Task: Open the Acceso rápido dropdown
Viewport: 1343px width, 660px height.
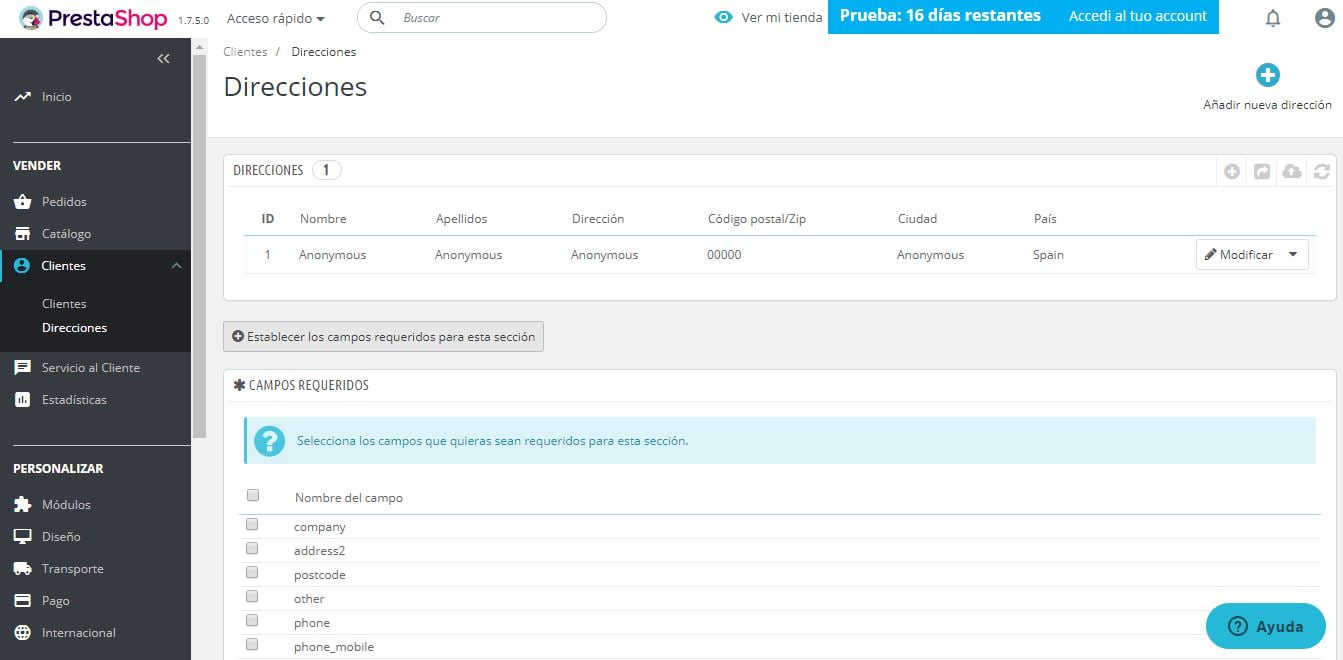Action: [272, 18]
